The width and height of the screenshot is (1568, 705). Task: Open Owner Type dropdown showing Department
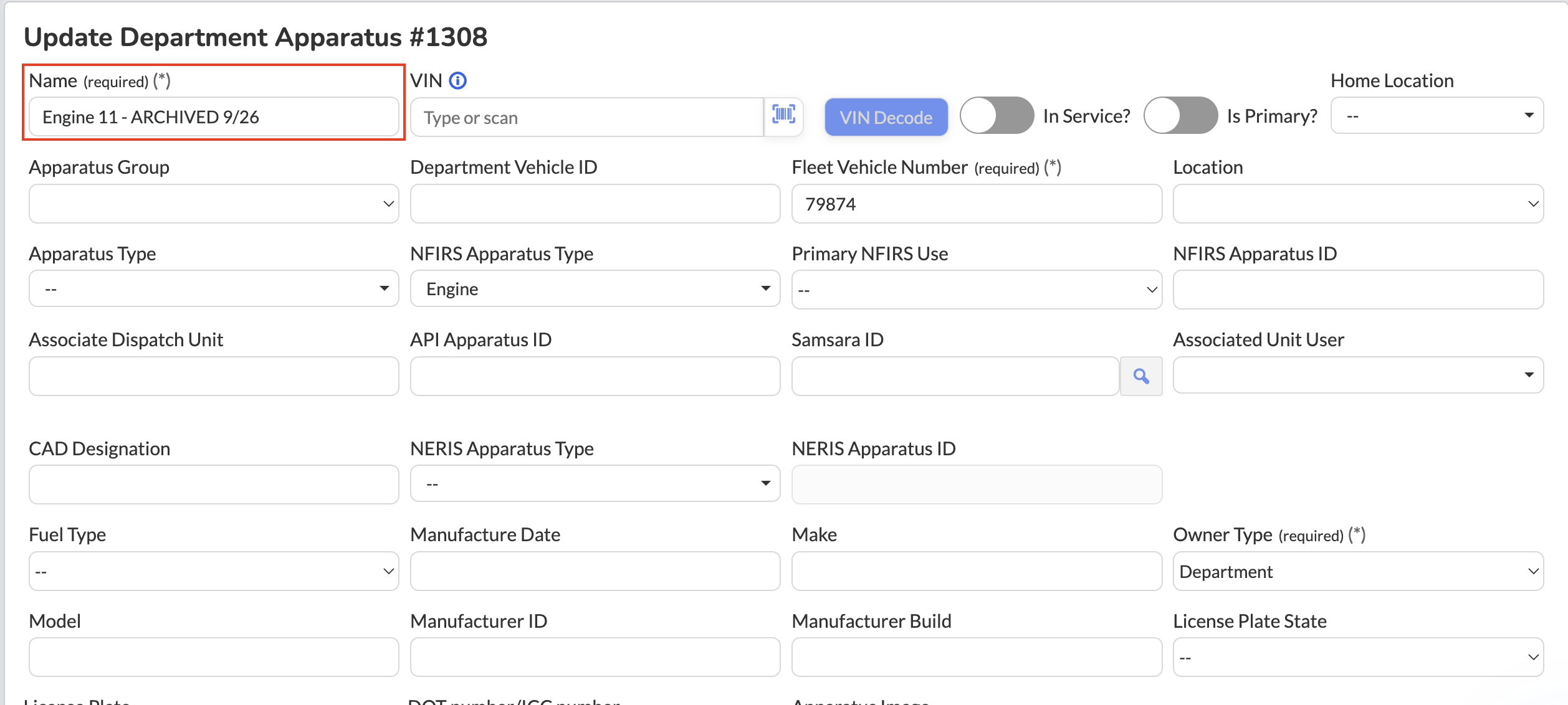(x=1358, y=571)
